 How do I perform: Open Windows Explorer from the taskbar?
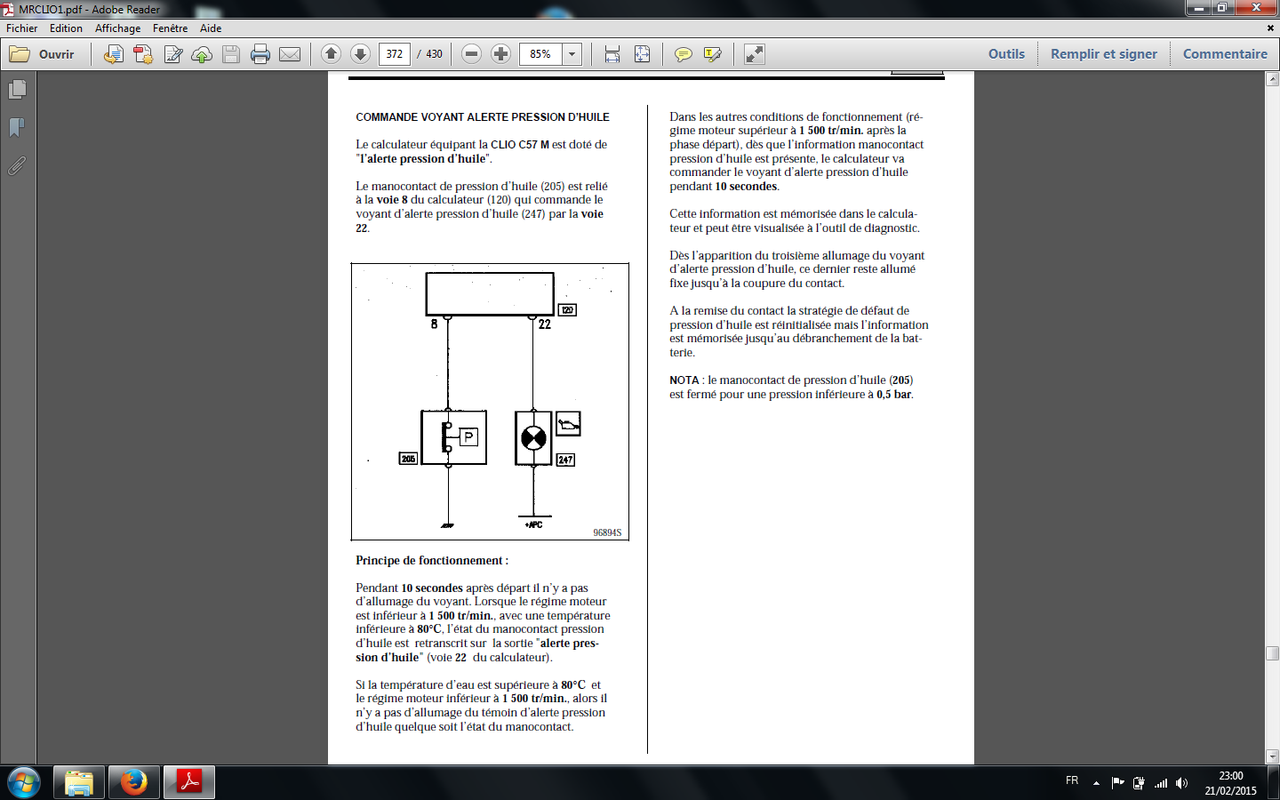tap(79, 782)
